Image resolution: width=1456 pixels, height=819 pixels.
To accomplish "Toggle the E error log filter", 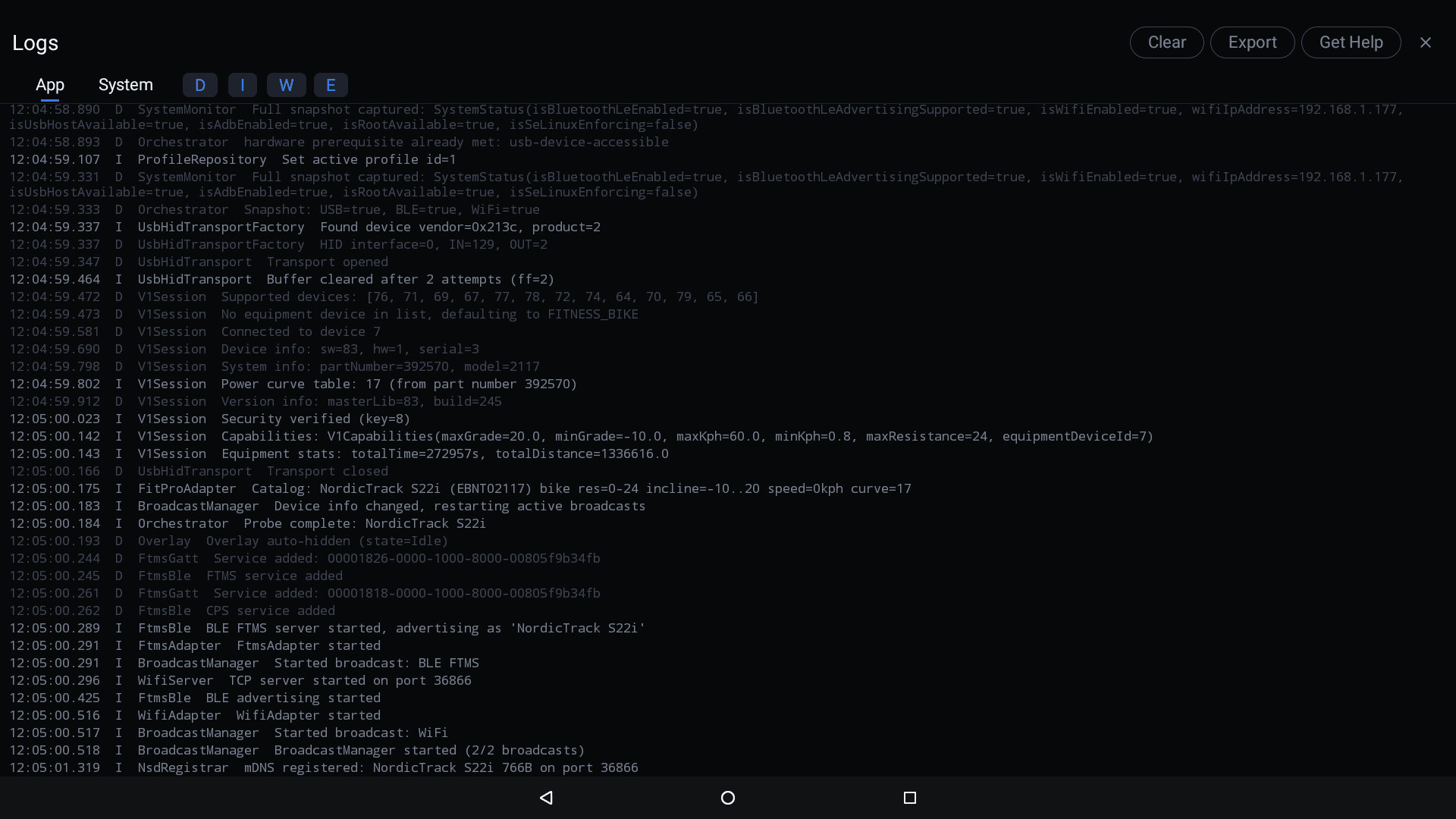I will (x=330, y=85).
